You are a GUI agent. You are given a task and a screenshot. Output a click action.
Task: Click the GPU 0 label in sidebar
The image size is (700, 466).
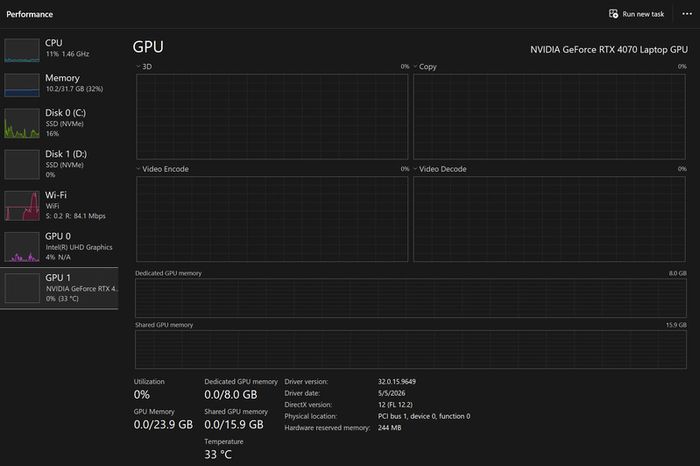pos(58,236)
